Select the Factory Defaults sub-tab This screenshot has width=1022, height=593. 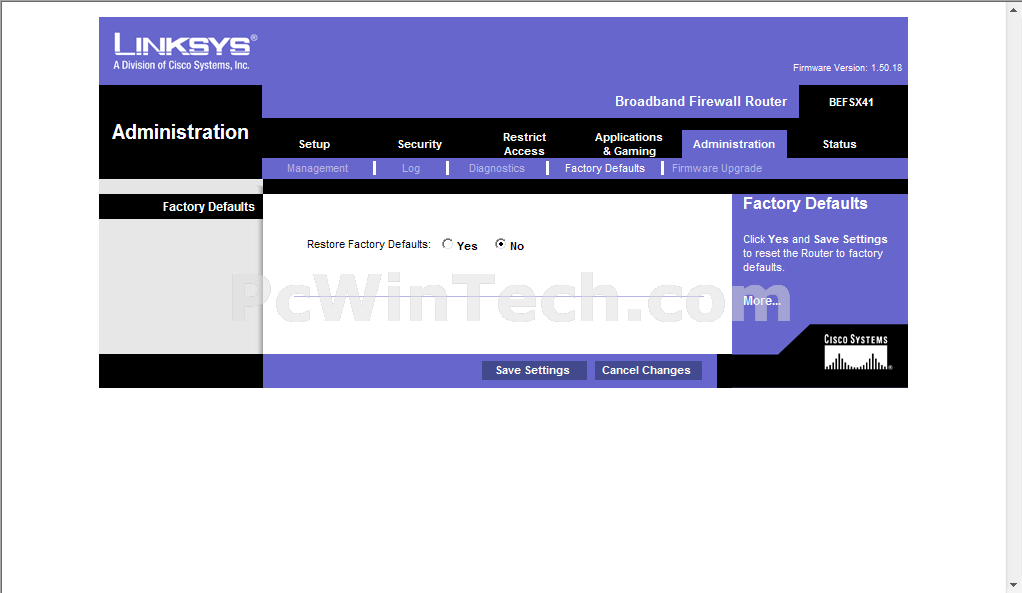[605, 168]
